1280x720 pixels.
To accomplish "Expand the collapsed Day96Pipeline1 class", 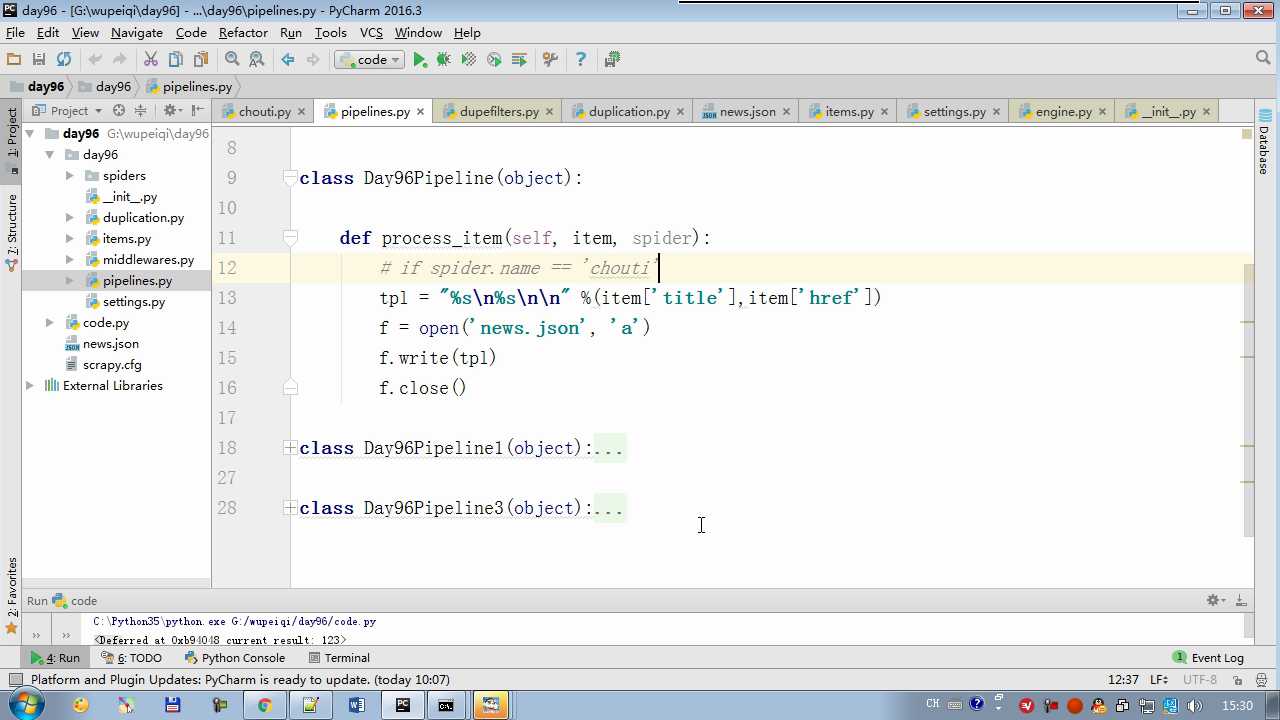I will pos(290,448).
